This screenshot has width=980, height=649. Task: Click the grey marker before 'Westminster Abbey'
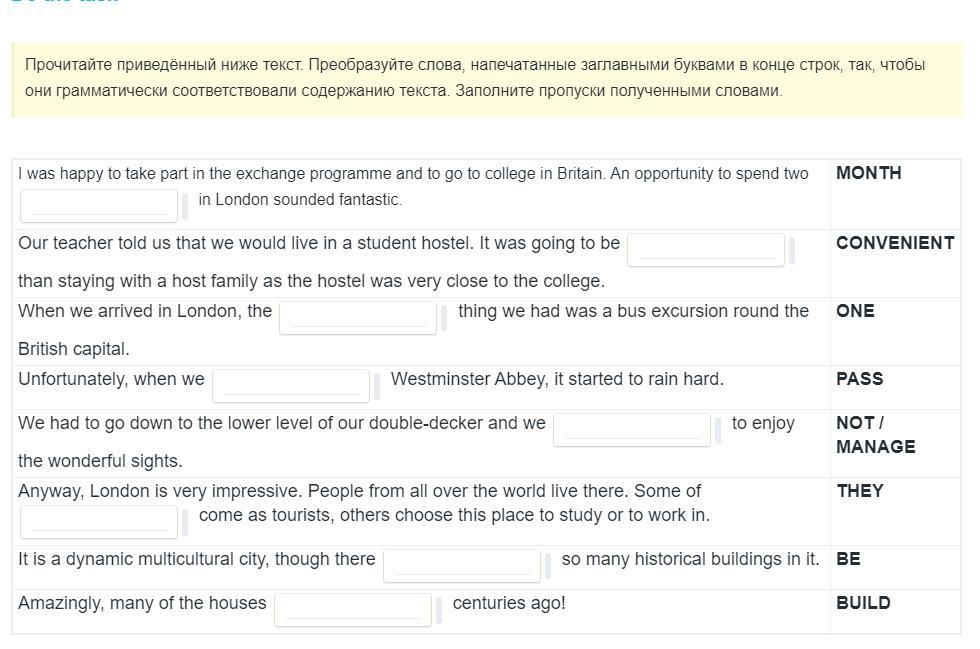tap(377, 386)
